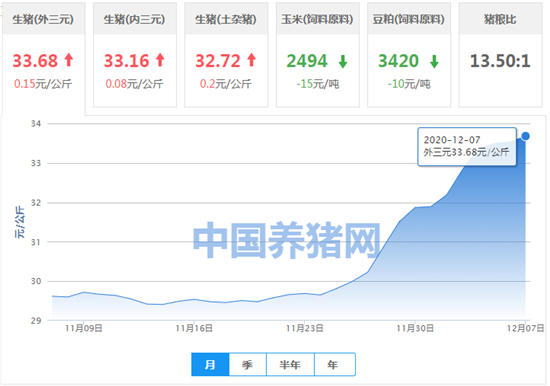Open the 猪粮比 ratio card
550x386 pixels.
[x=501, y=55]
